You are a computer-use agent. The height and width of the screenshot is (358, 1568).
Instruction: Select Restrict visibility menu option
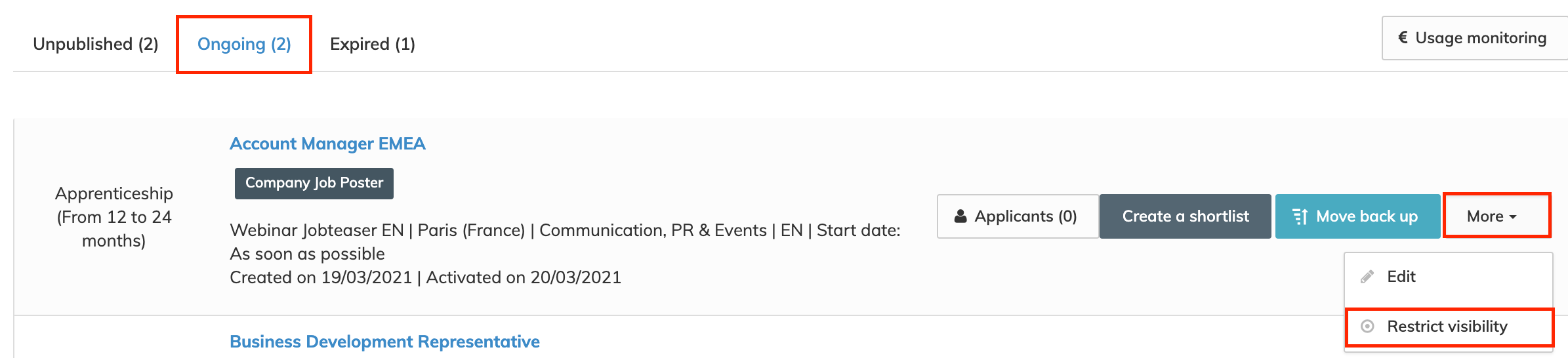(x=1447, y=327)
